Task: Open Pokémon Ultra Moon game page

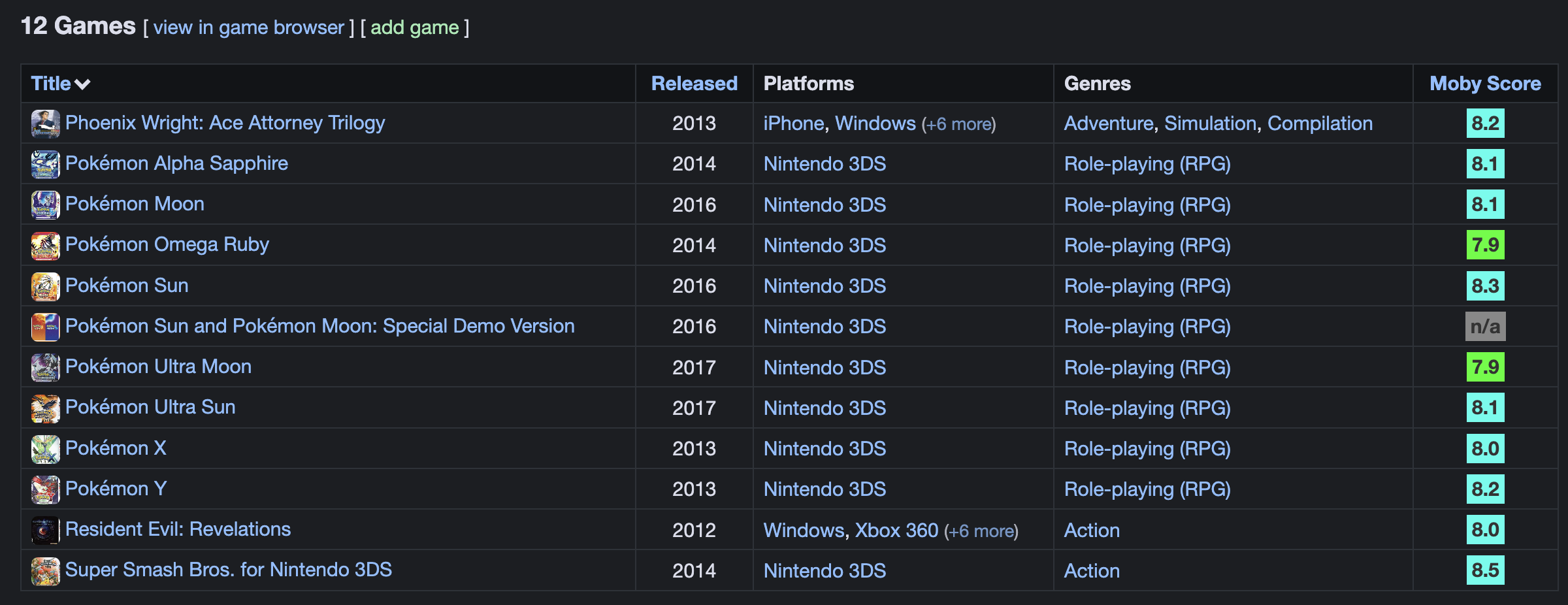Action: click(158, 367)
